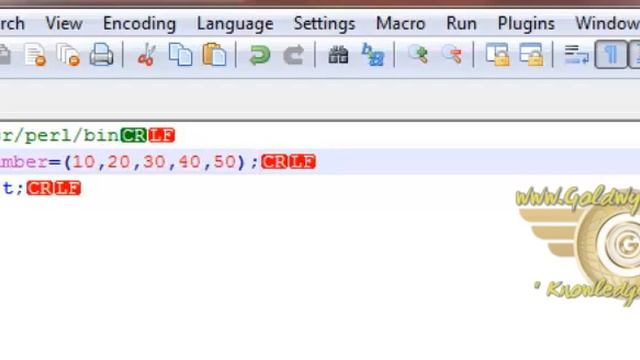
Task: Click the Zoom In icon
Action: 418,54
